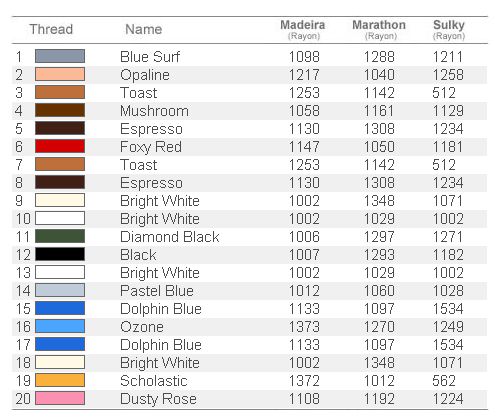The height and width of the screenshot is (420, 500).
Task: Select the Espresso name in row 5
Action: (151, 129)
